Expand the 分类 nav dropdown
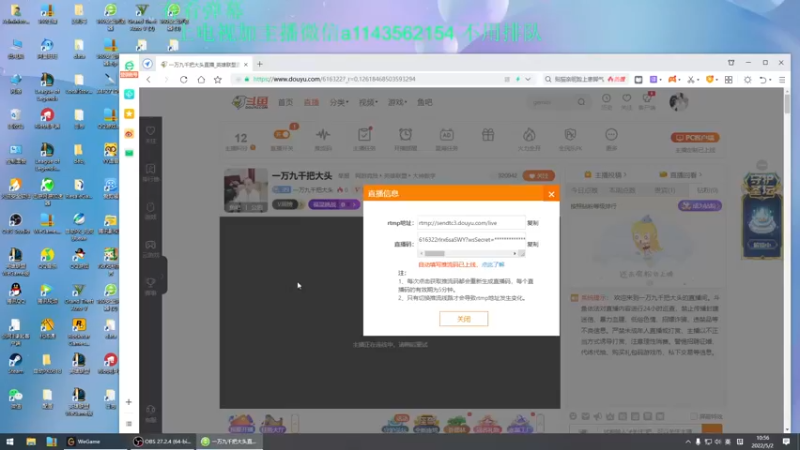The image size is (800, 450). [x=339, y=103]
